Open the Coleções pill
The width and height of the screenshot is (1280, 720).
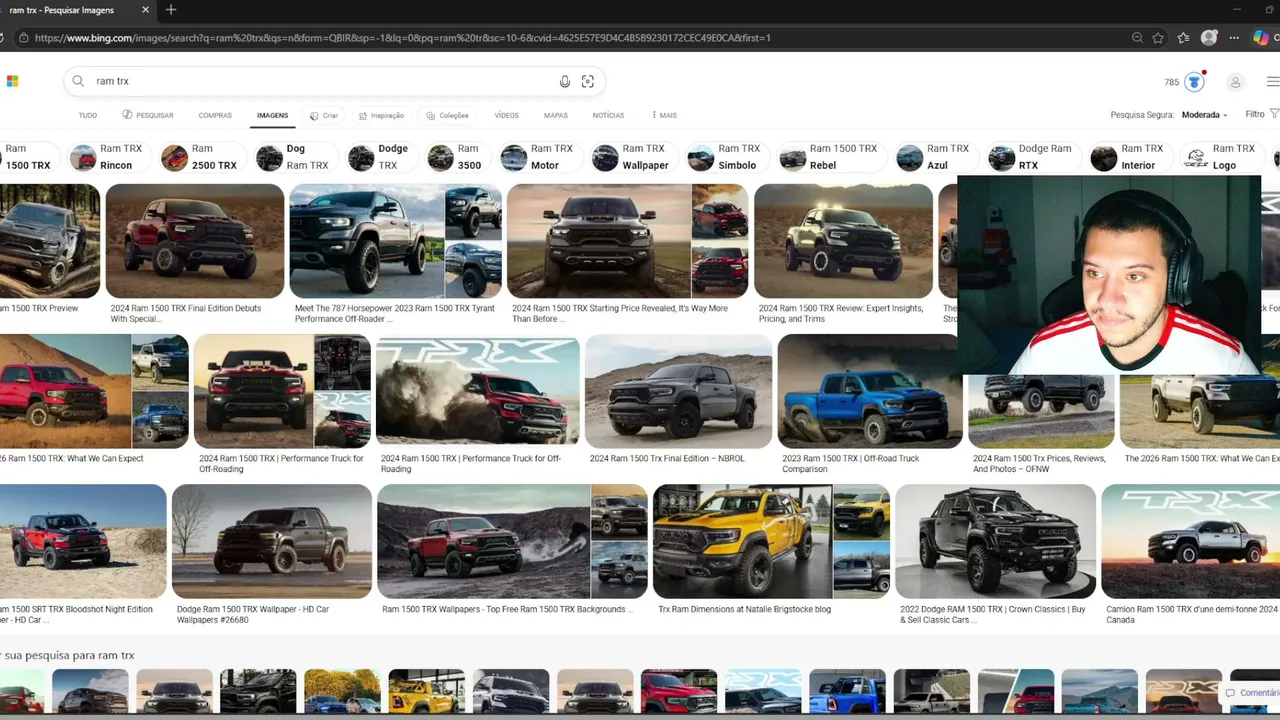click(446, 115)
